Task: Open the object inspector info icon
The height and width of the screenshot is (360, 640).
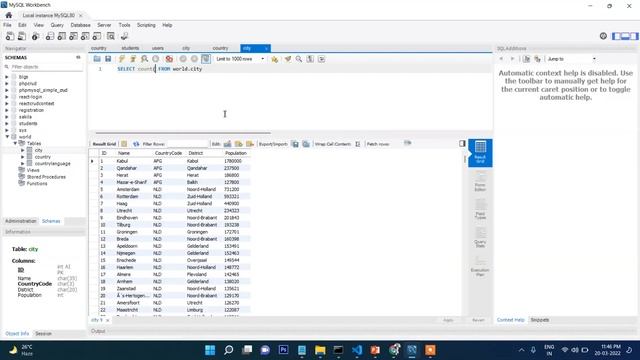Action: (x=36, y=36)
